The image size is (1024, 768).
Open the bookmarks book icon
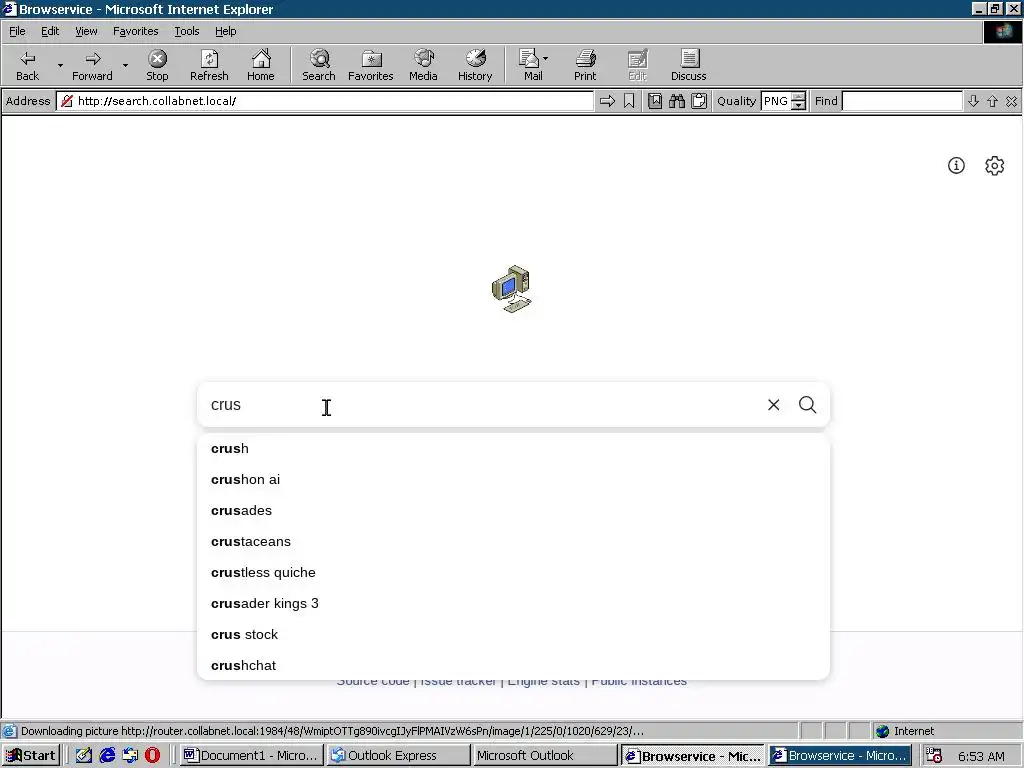655,101
